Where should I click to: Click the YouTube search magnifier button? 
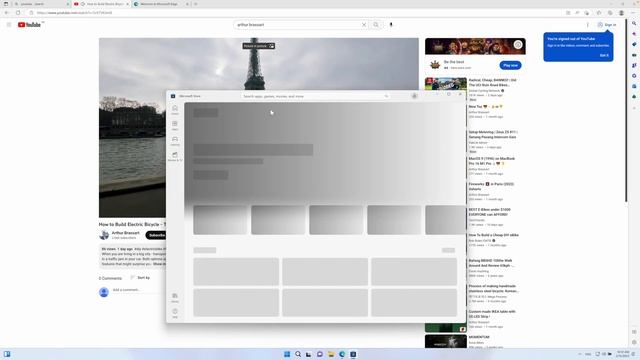tap(376, 25)
